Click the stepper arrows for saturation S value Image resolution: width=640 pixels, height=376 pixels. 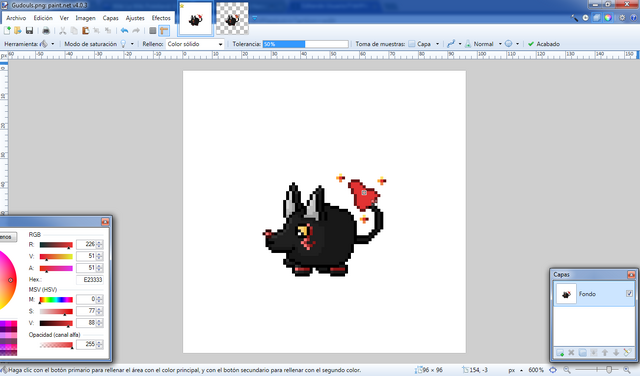(x=99, y=311)
